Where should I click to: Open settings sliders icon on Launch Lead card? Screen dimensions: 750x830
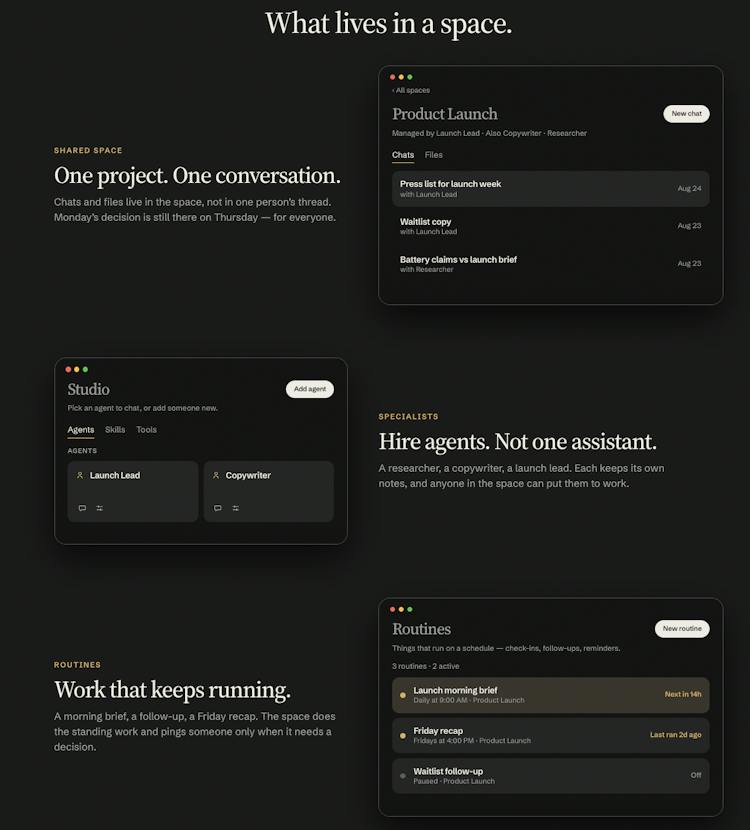click(x=100, y=508)
